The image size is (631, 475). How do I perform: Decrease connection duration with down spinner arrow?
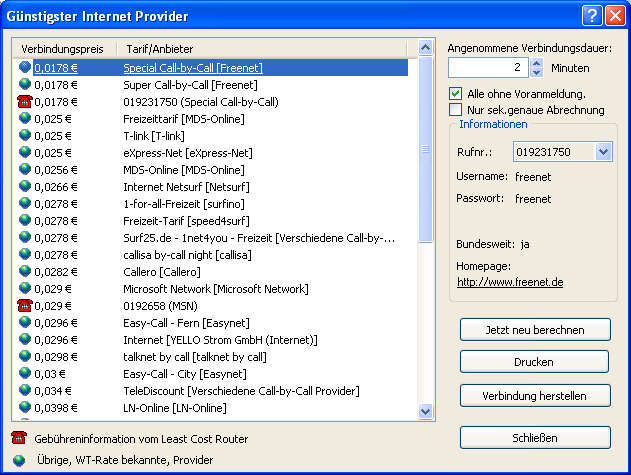(536, 72)
